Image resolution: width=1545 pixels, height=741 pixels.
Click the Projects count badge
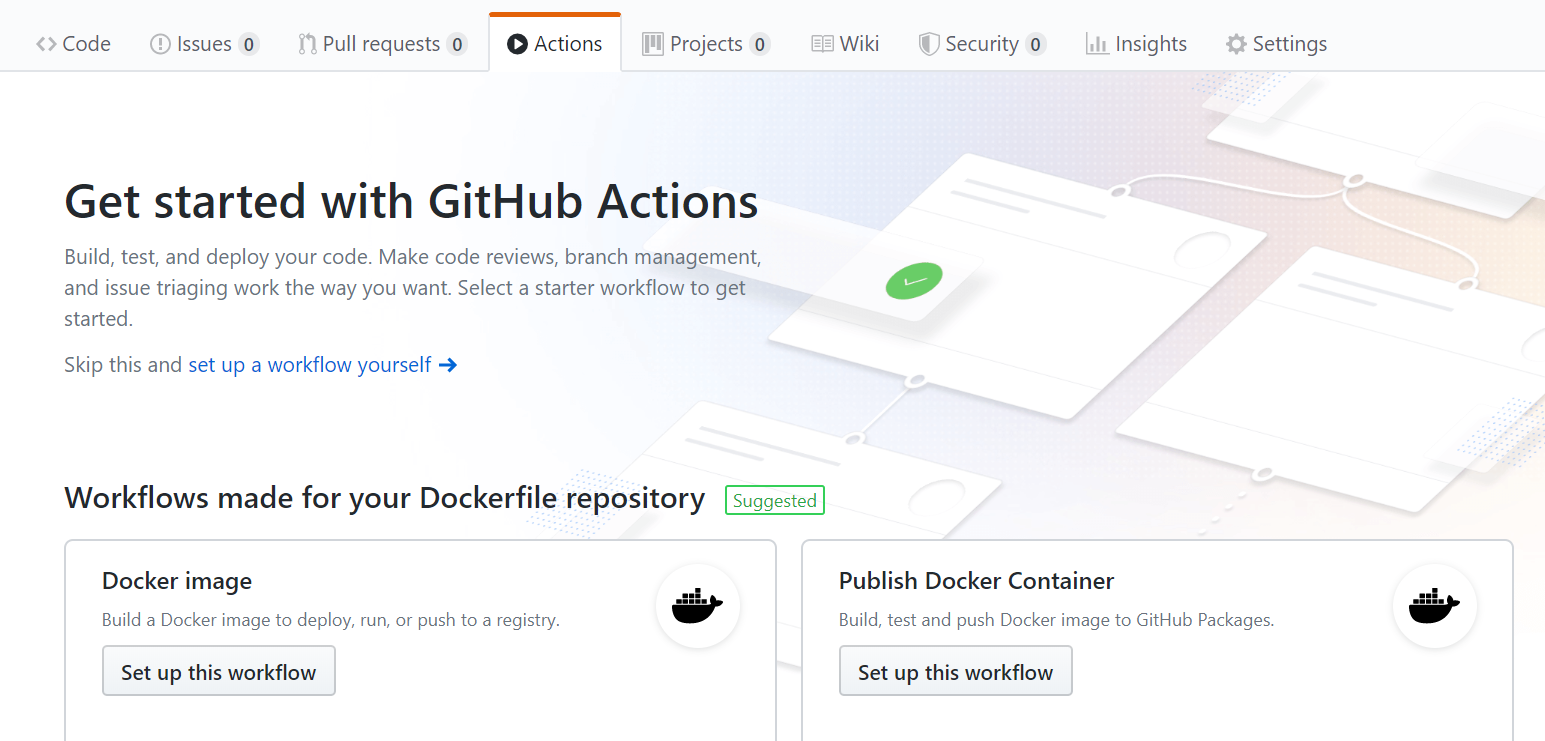pos(760,44)
